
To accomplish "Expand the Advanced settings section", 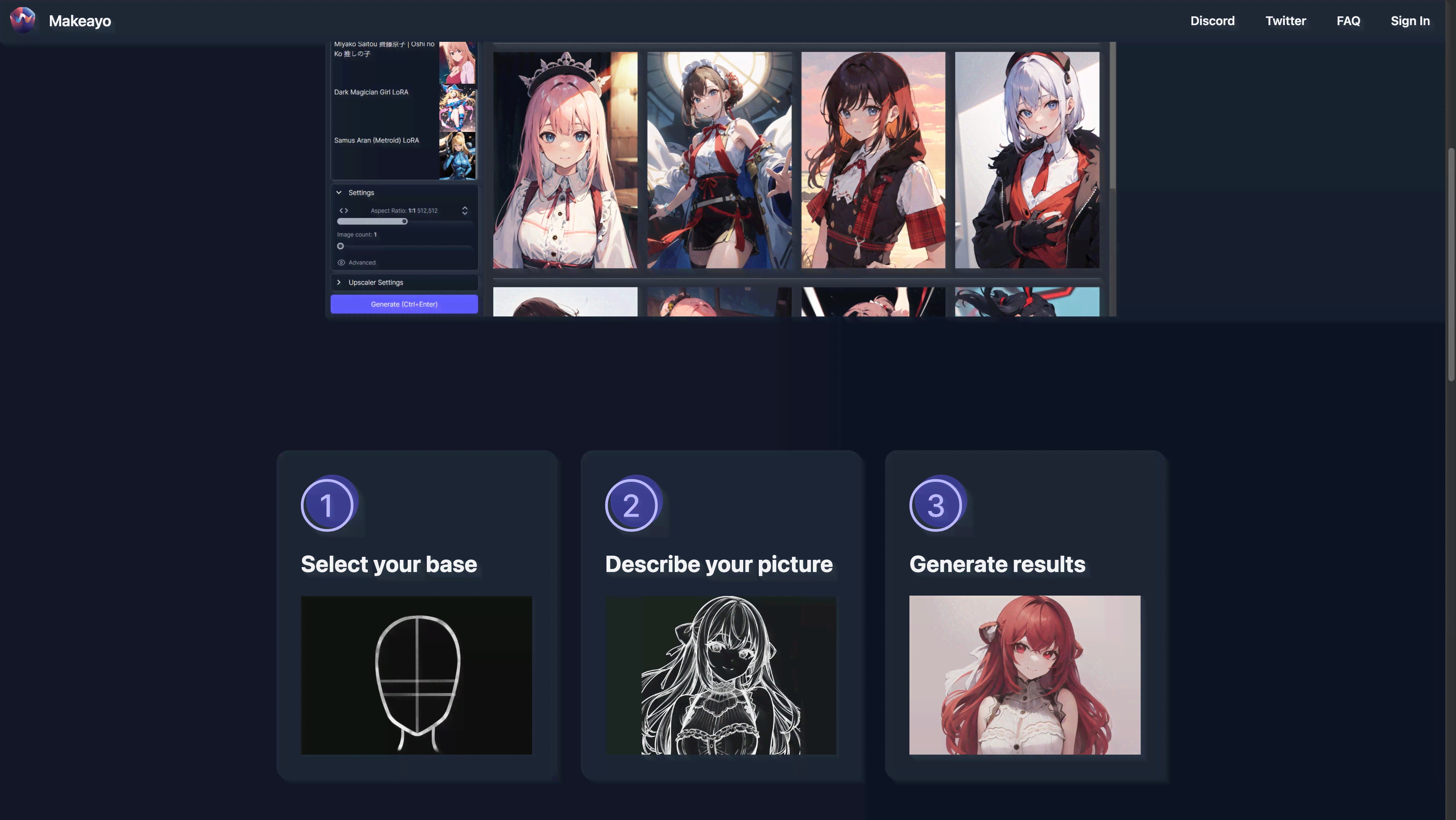I will tap(362, 262).
